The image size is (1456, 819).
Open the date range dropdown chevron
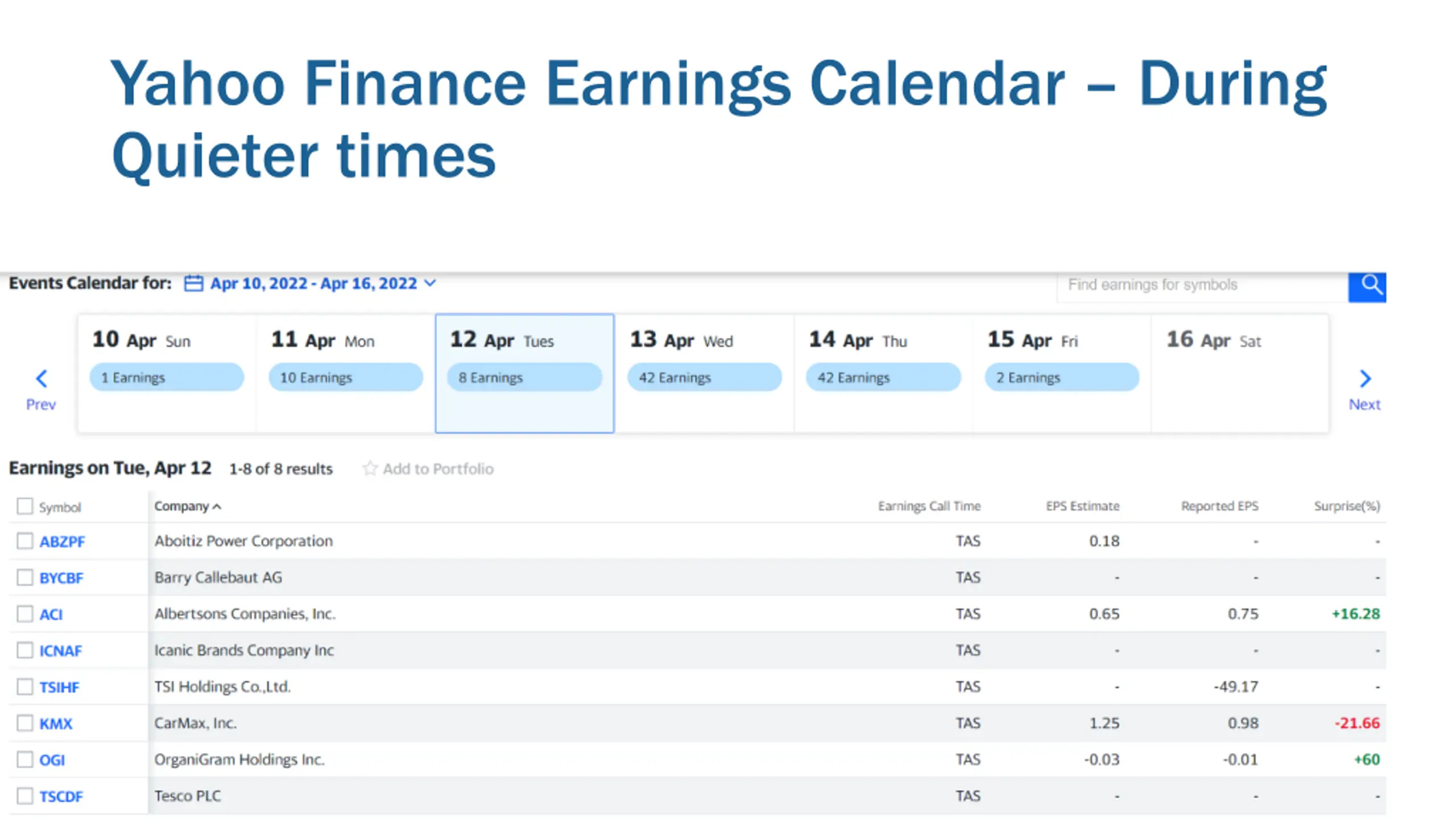[431, 283]
